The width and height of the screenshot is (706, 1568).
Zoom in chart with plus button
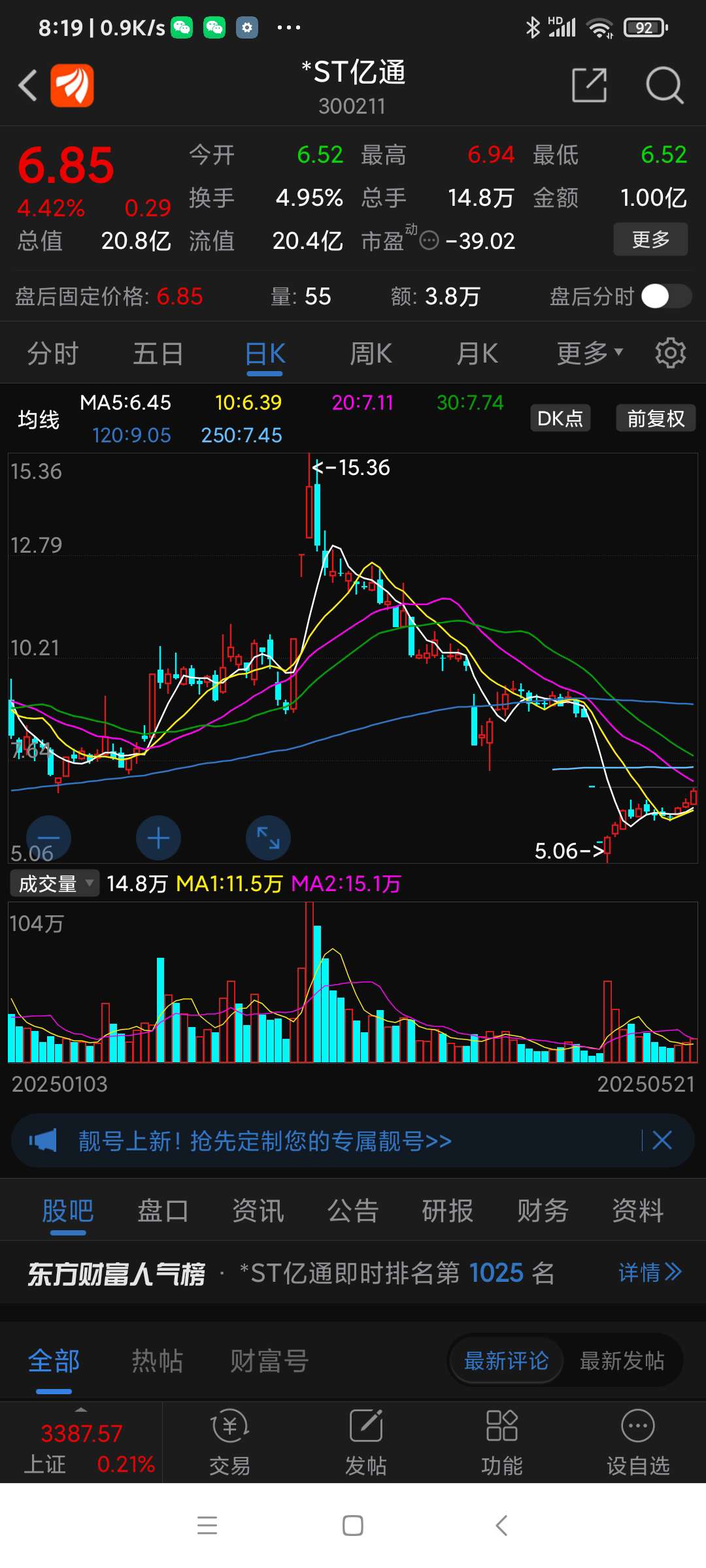click(x=158, y=838)
